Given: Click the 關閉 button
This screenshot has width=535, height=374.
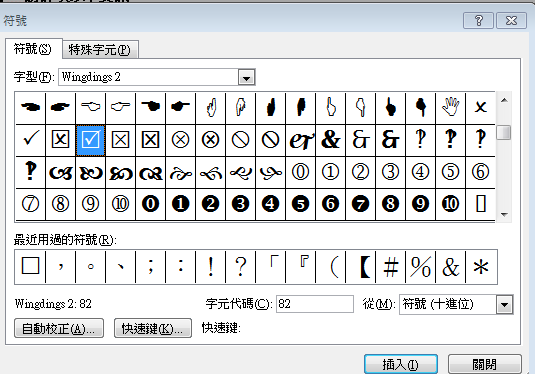Looking at the screenshot, I should coord(485,364).
